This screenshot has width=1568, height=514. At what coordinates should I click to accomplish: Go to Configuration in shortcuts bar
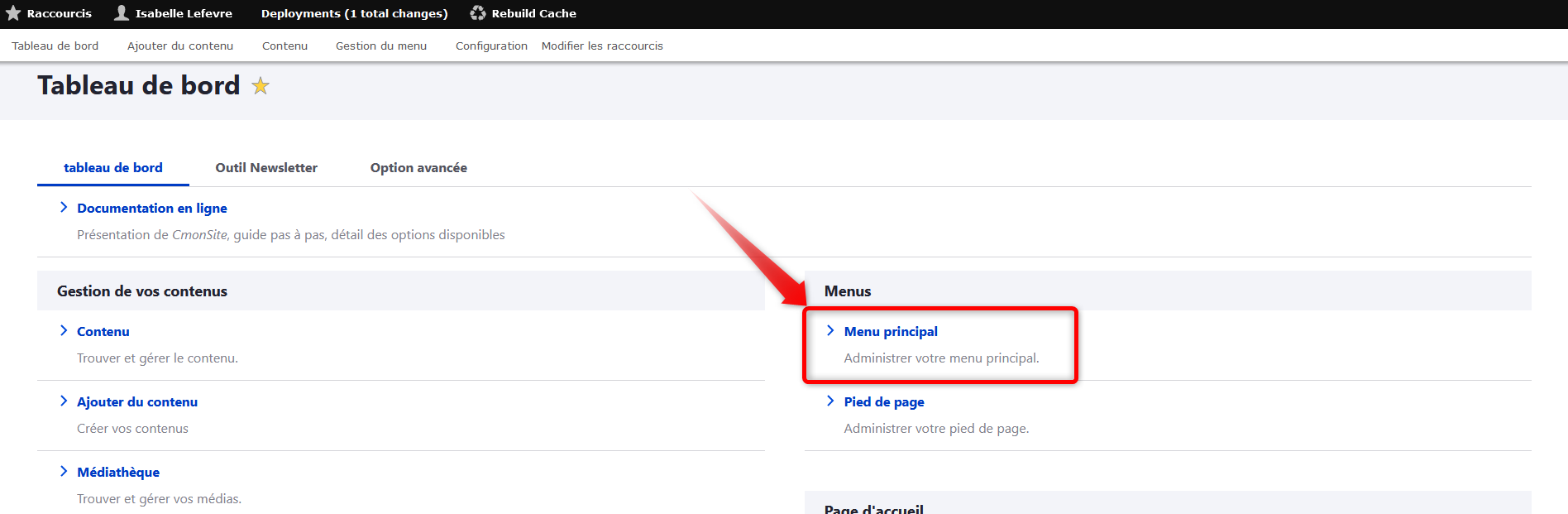click(491, 46)
